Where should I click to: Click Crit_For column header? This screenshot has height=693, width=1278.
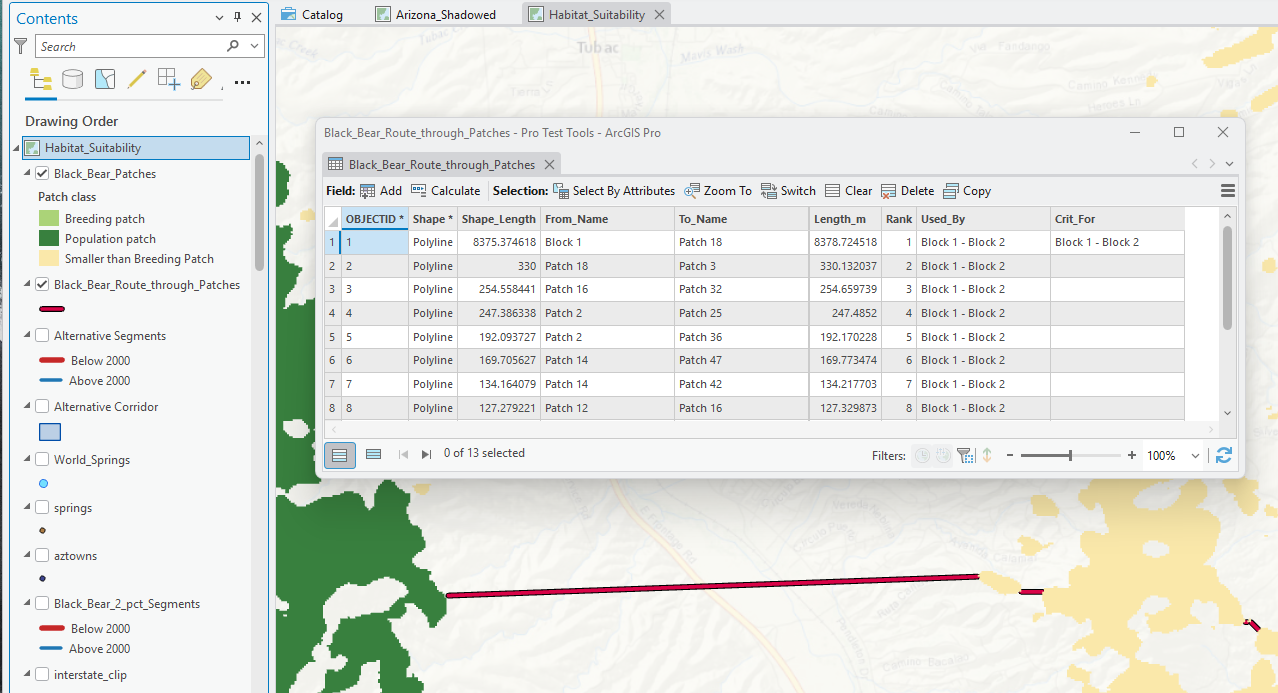[x=1117, y=219]
